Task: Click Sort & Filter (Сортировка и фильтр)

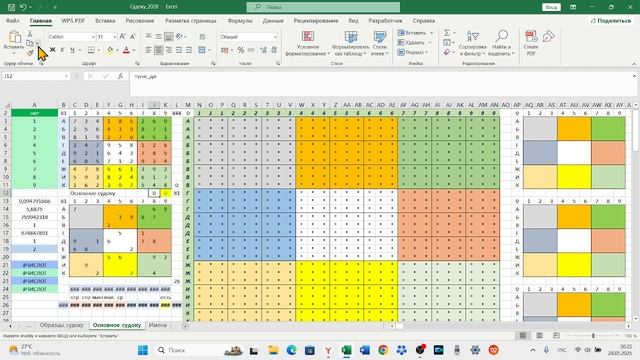Action: pyautogui.click(x=472, y=43)
